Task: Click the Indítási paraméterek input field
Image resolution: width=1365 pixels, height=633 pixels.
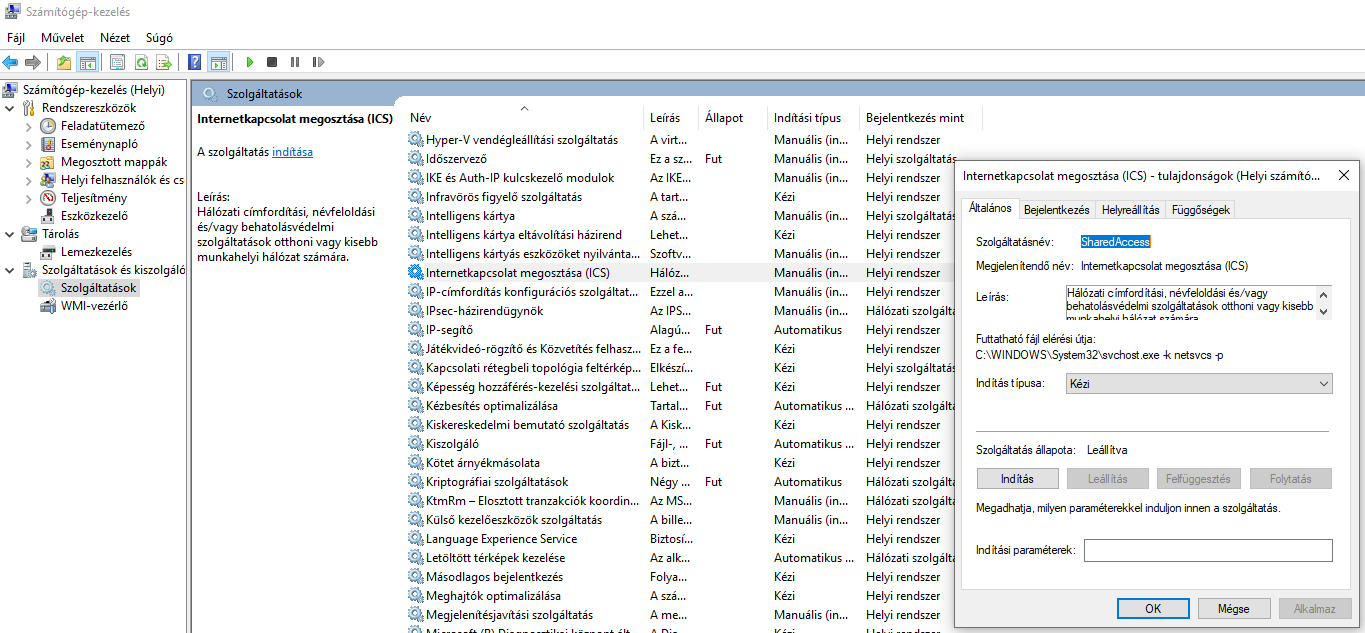Action: 1207,550
